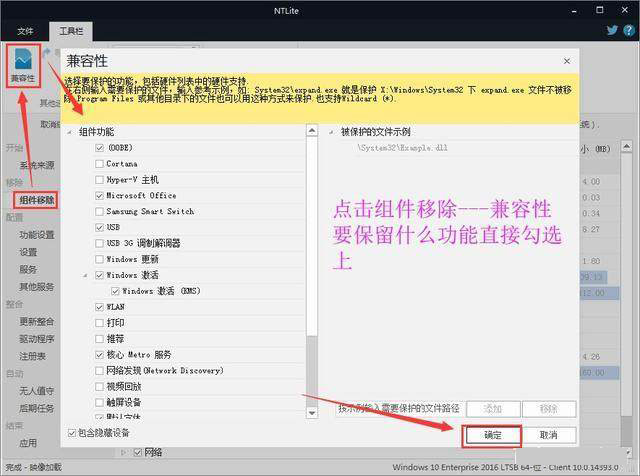Click the main window scroll-up arrow
640x476 pixels.
tap(627, 146)
